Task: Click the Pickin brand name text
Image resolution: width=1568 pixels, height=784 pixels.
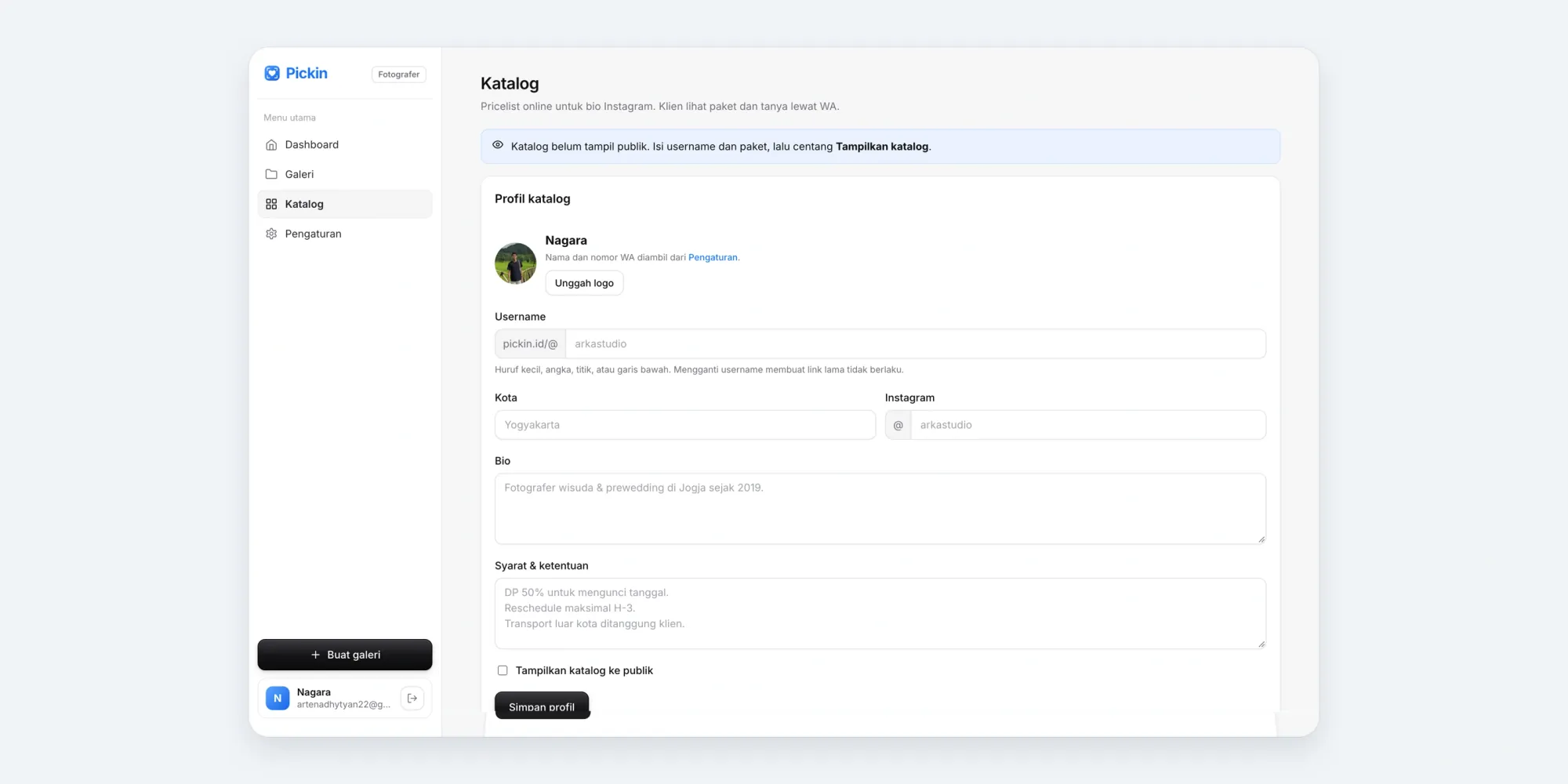Action: pos(307,73)
